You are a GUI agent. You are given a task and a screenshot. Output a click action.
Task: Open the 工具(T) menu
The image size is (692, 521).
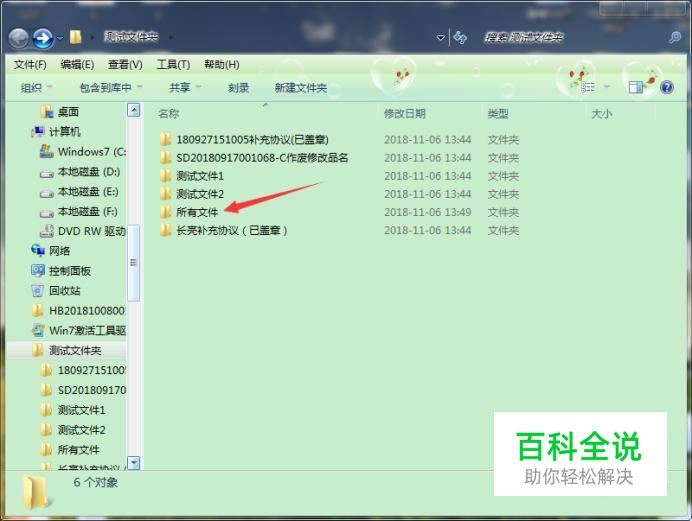(x=173, y=65)
